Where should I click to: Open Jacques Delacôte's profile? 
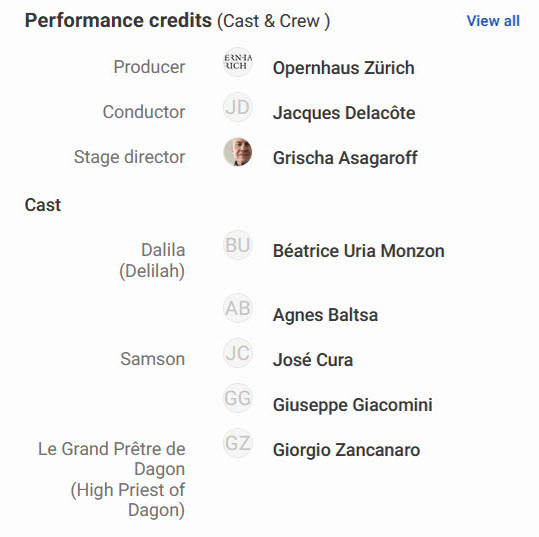344,113
